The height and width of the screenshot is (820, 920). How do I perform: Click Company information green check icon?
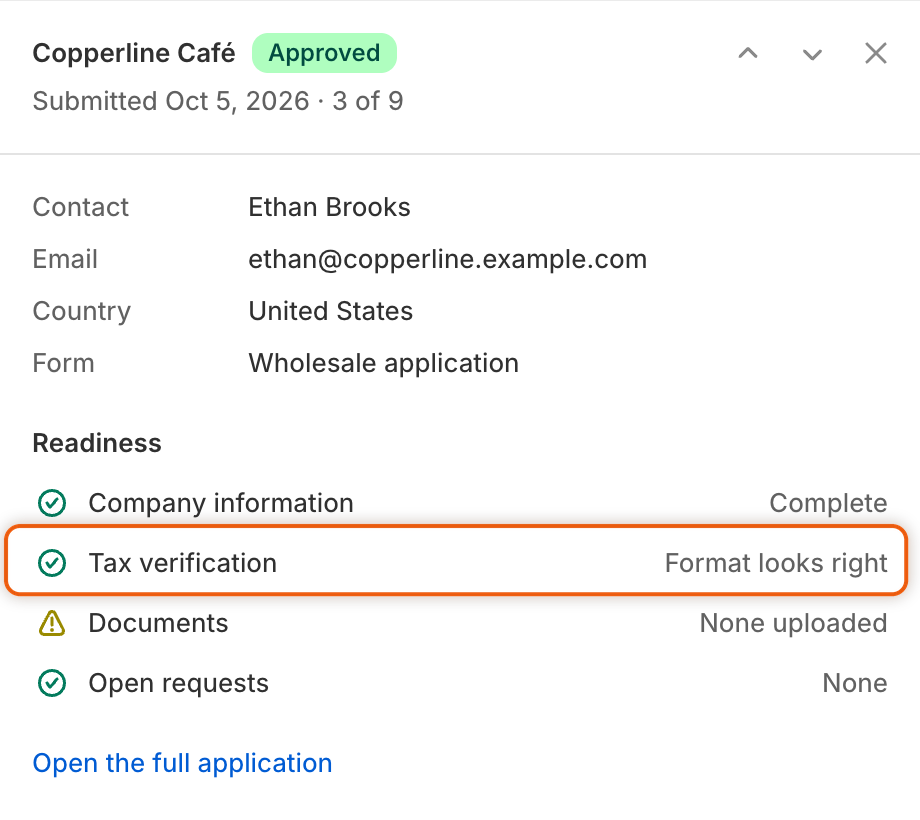52,503
